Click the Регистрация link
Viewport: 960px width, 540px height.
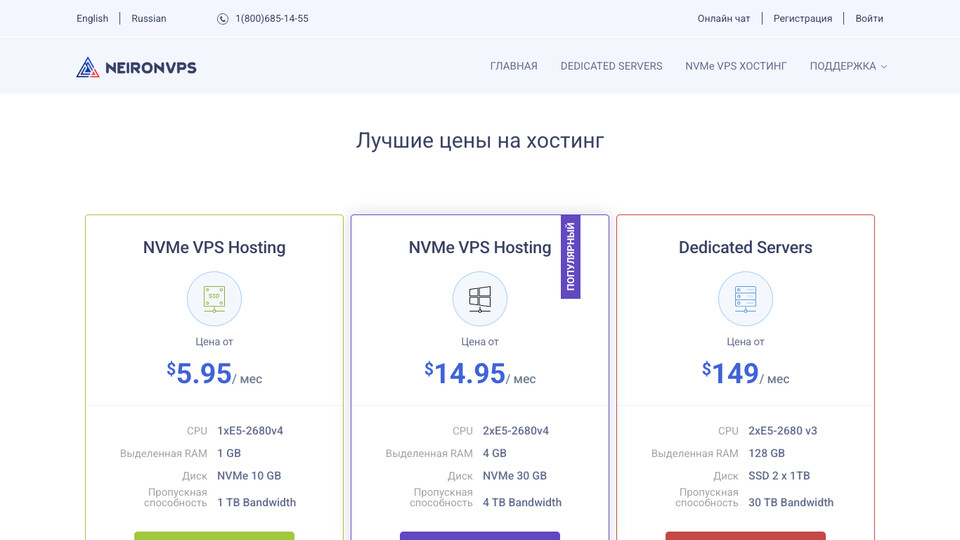[x=802, y=19]
